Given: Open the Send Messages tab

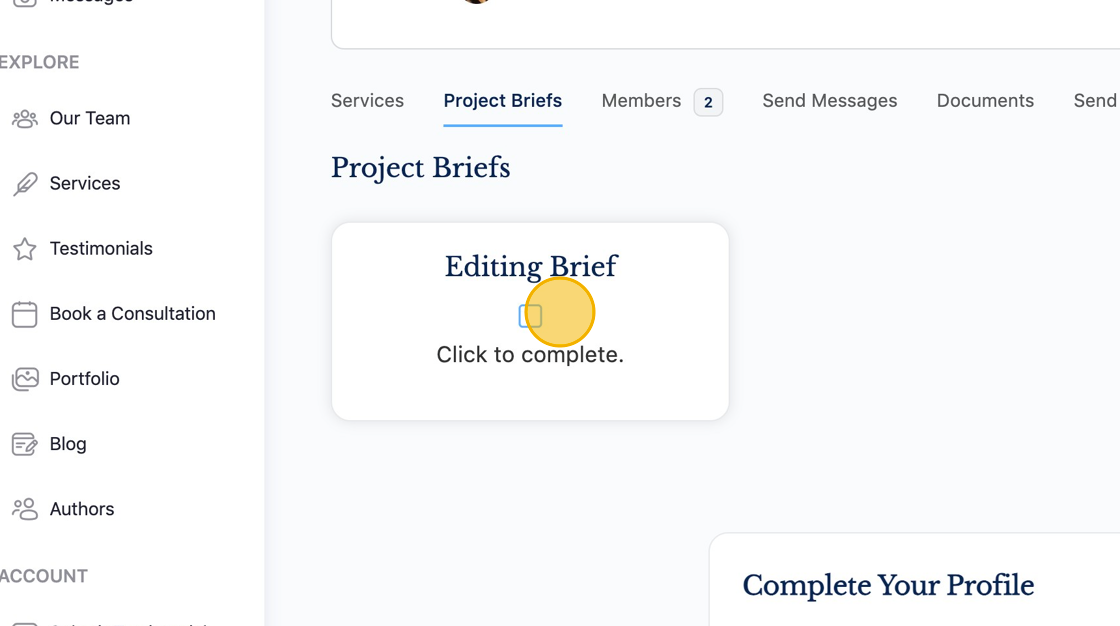Looking at the screenshot, I should (829, 101).
